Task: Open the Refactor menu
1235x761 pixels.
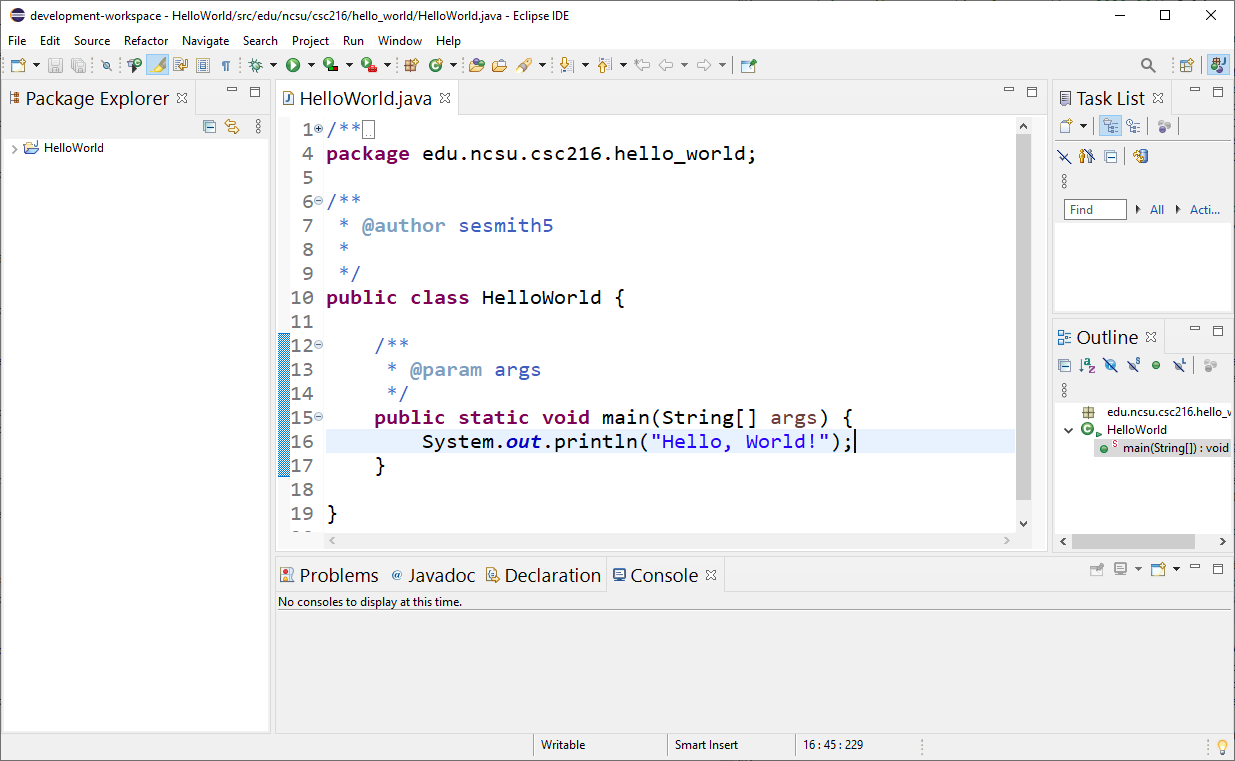Action: tap(145, 41)
